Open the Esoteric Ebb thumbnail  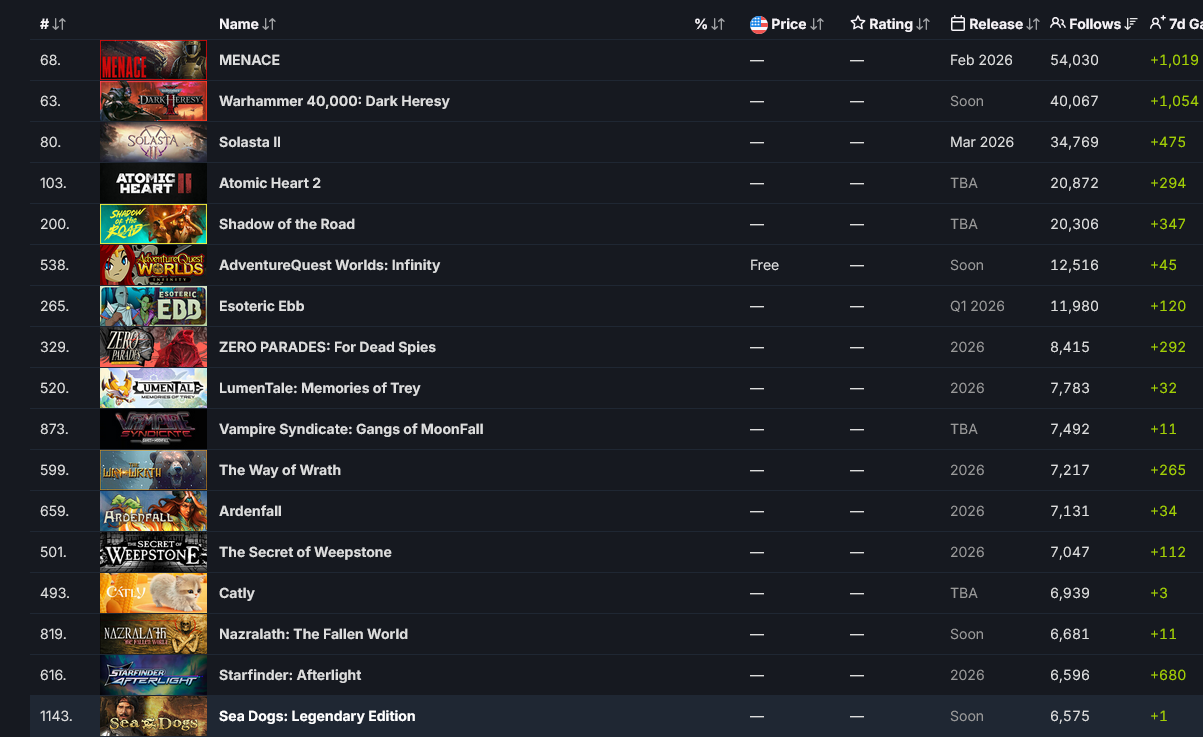coord(153,306)
